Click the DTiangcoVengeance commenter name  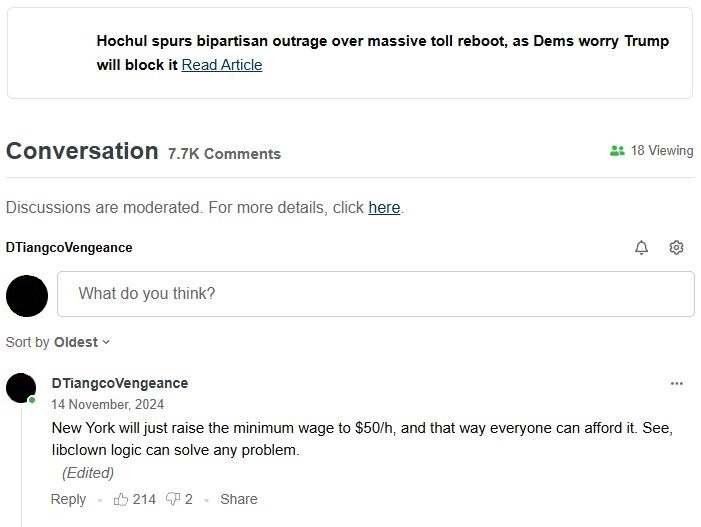click(x=120, y=383)
